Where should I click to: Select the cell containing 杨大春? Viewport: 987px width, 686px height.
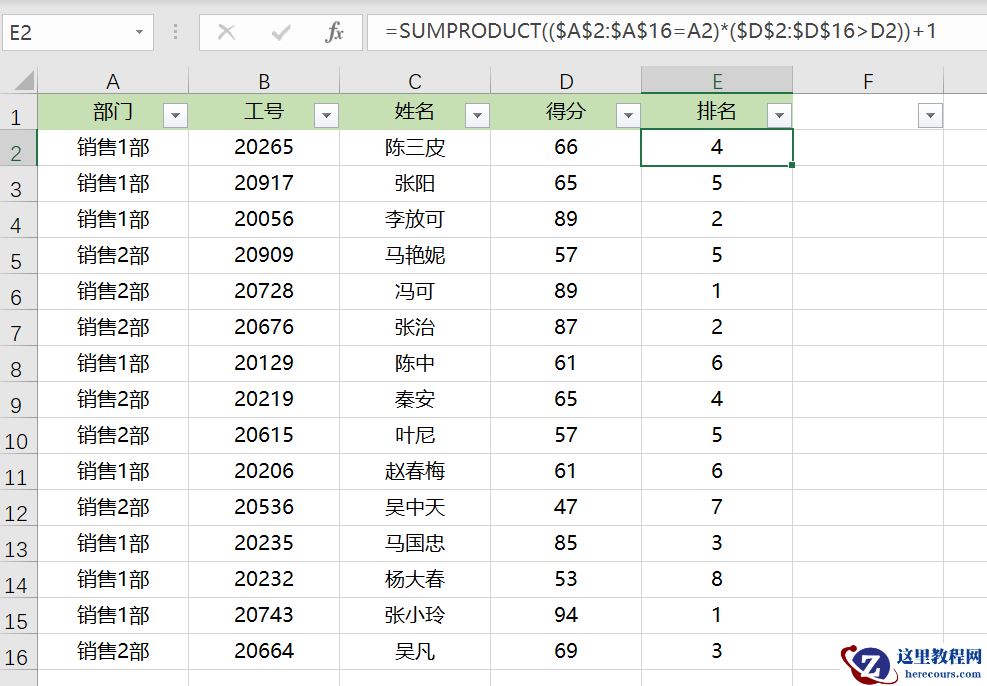point(415,579)
